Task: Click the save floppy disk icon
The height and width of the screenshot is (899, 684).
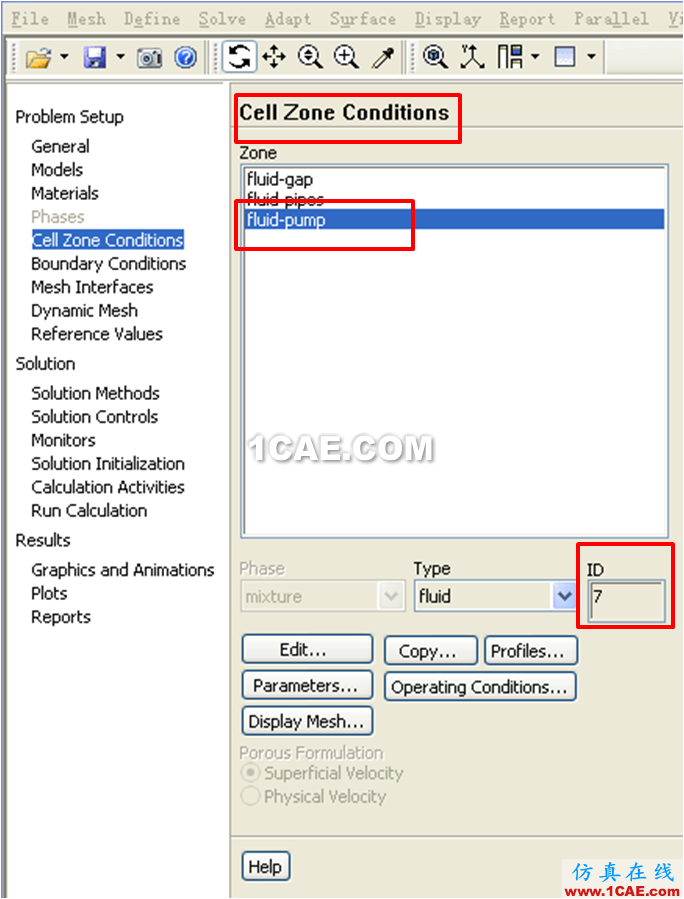Action: click(95, 57)
